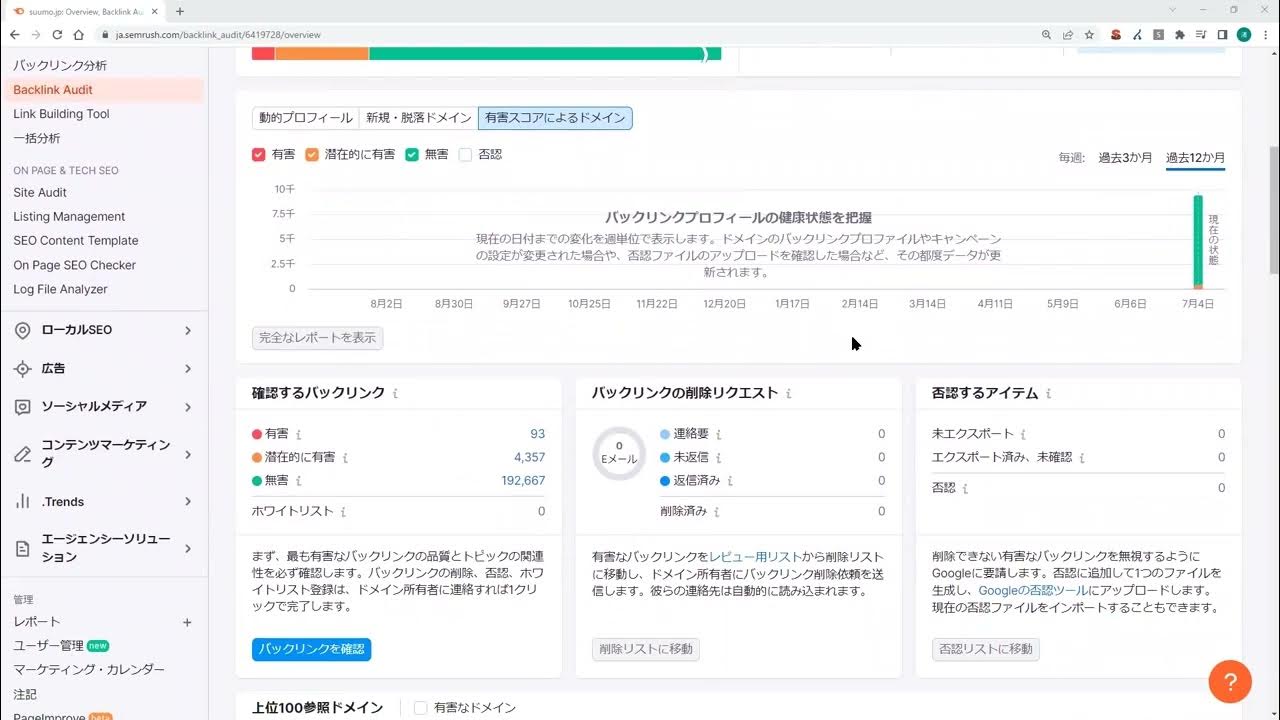Image resolution: width=1280 pixels, height=720 pixels.
Task: Bookmark this page with the star icon
Action: pos(1089,34)
